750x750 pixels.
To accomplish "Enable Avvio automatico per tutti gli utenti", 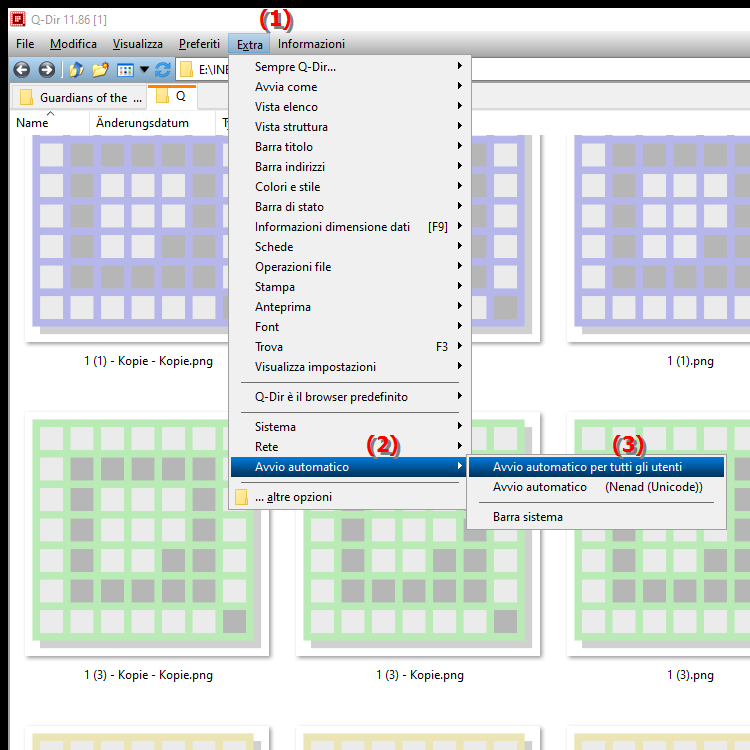I will coord(596,467).
